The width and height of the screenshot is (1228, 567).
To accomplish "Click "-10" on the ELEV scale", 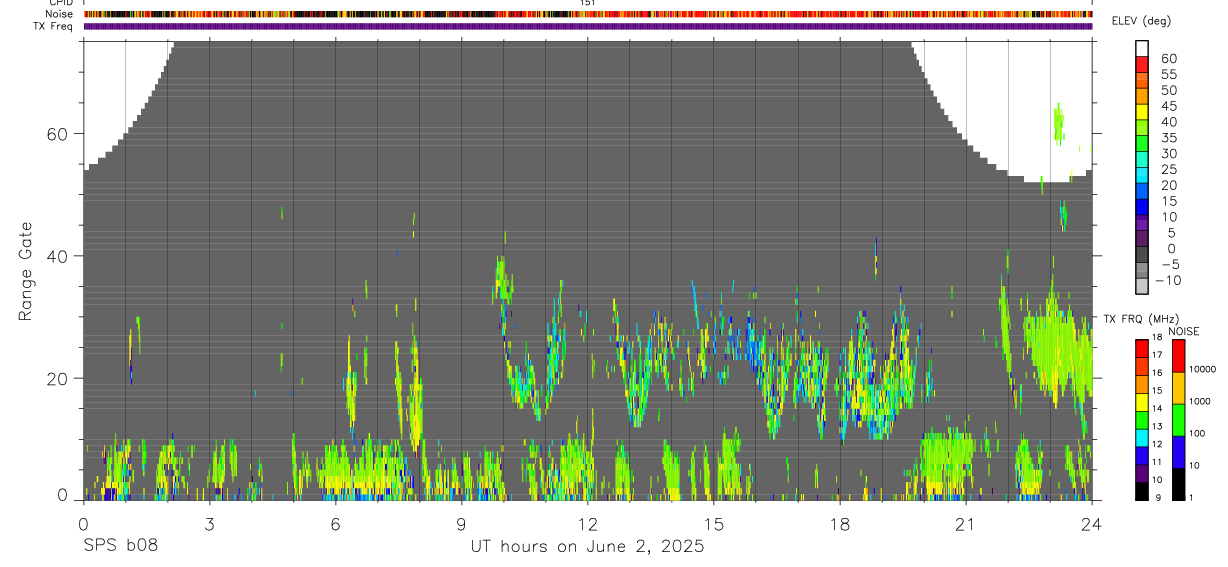I will tap(1168, 281).
